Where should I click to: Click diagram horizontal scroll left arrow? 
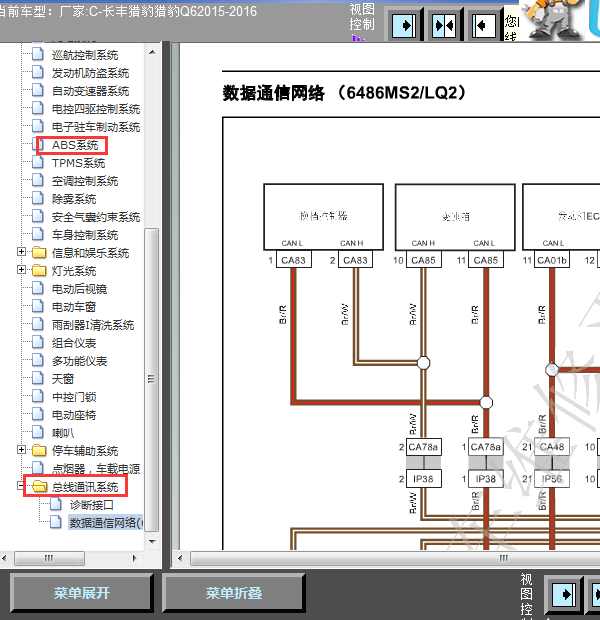[180, 558]
